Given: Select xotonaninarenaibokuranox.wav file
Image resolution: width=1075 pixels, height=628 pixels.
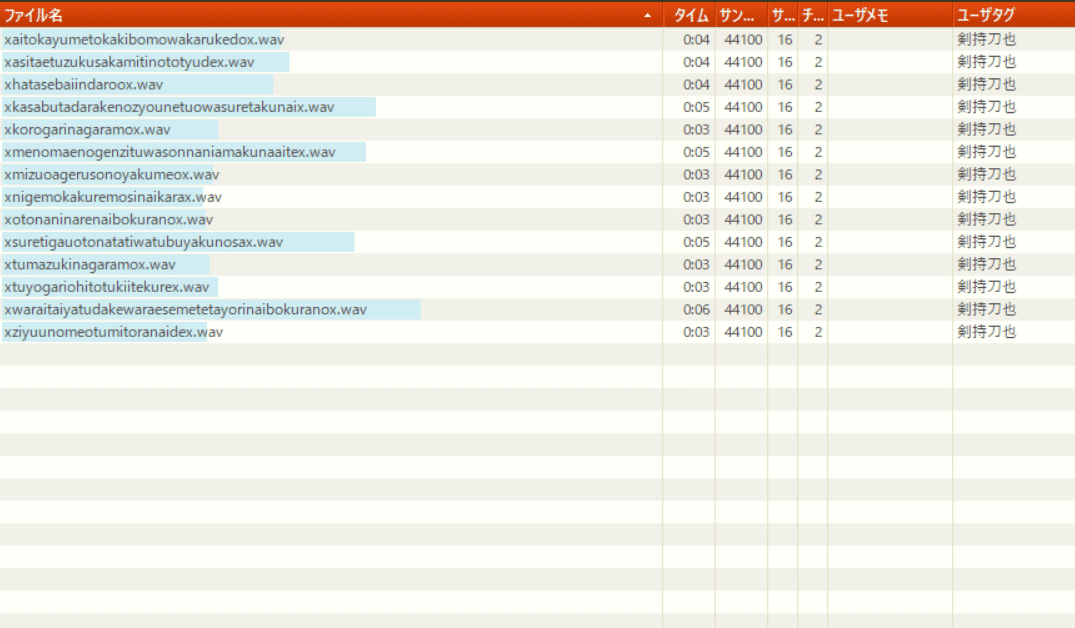Looking at the screenshot, I should (x=108, y=220).
